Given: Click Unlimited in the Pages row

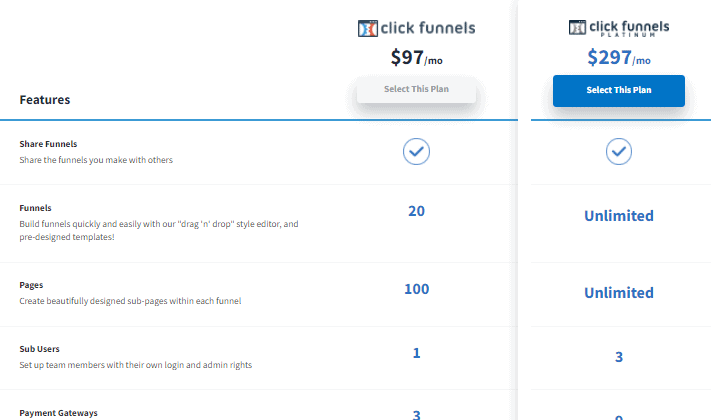Looking at the screenshot, I should click(618, 293).
